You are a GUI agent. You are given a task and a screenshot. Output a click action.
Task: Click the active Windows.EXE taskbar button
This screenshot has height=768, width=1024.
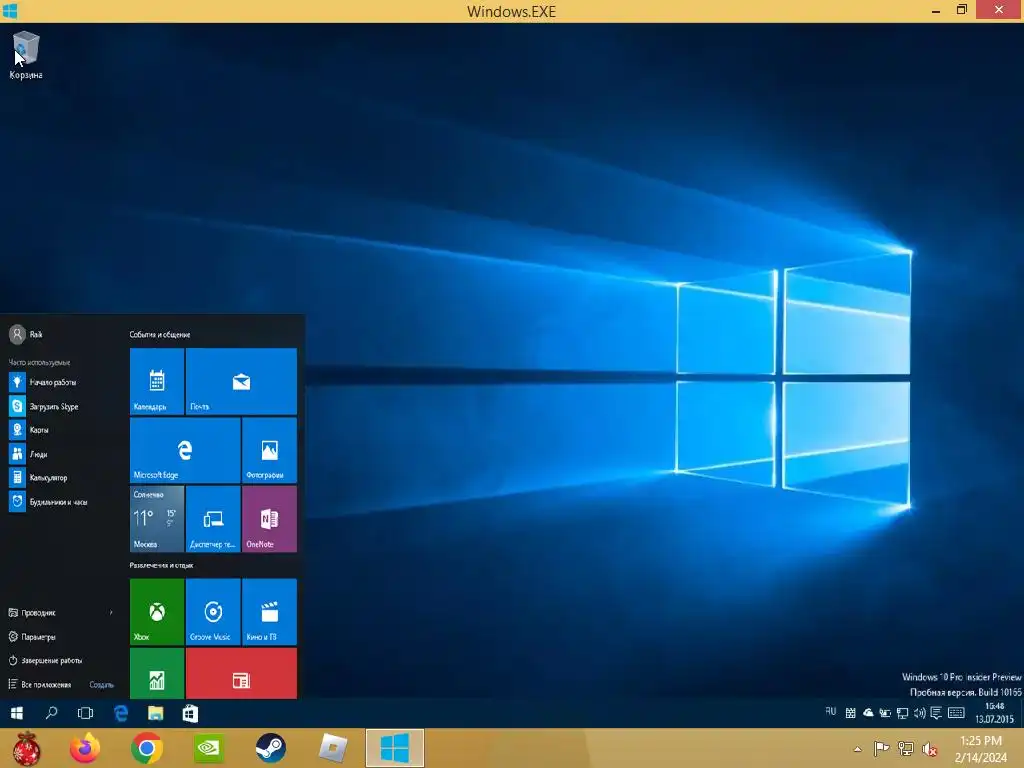[x=394, y=748]
